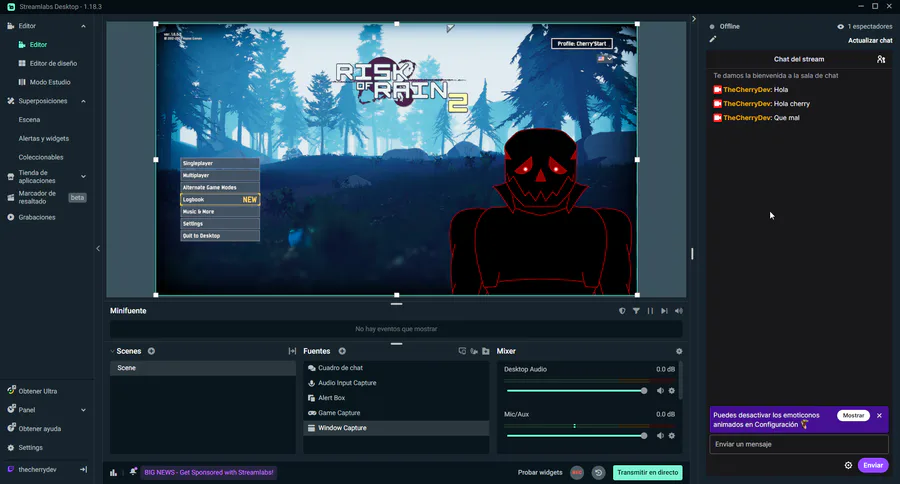
Task: Expand Tienda de aplicaciones chevron
Action: (83, 176)
